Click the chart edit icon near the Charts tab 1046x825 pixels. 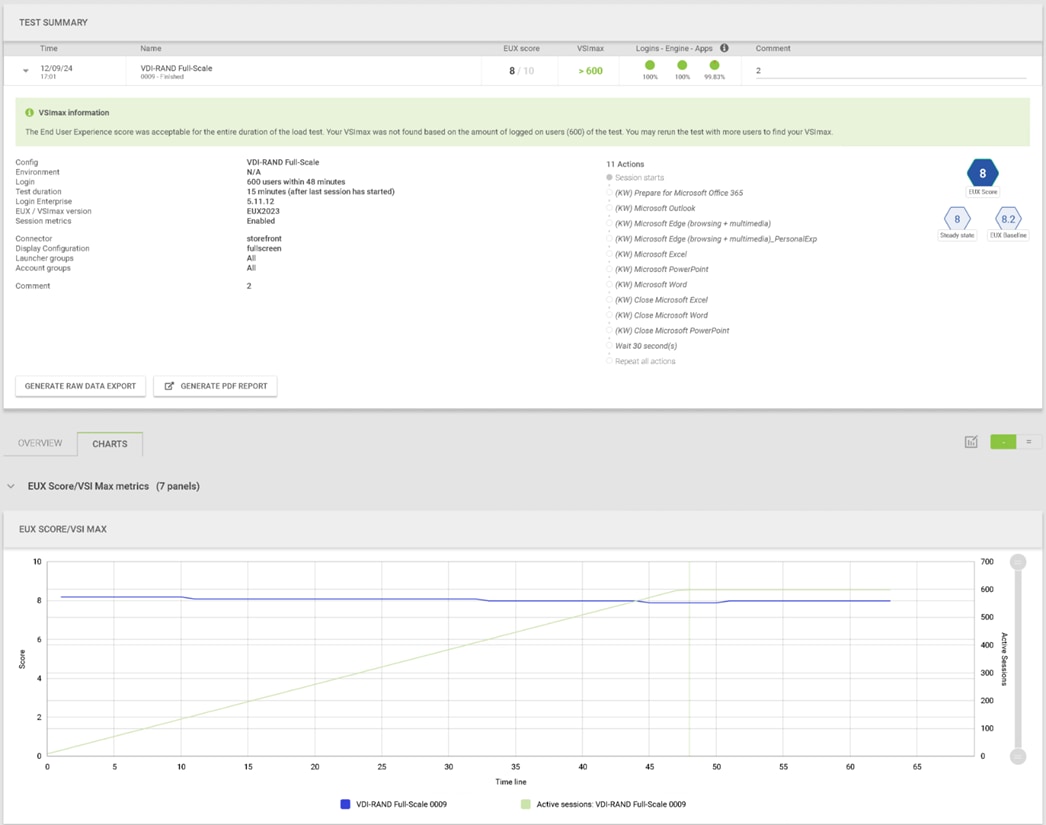click(971, 441)
